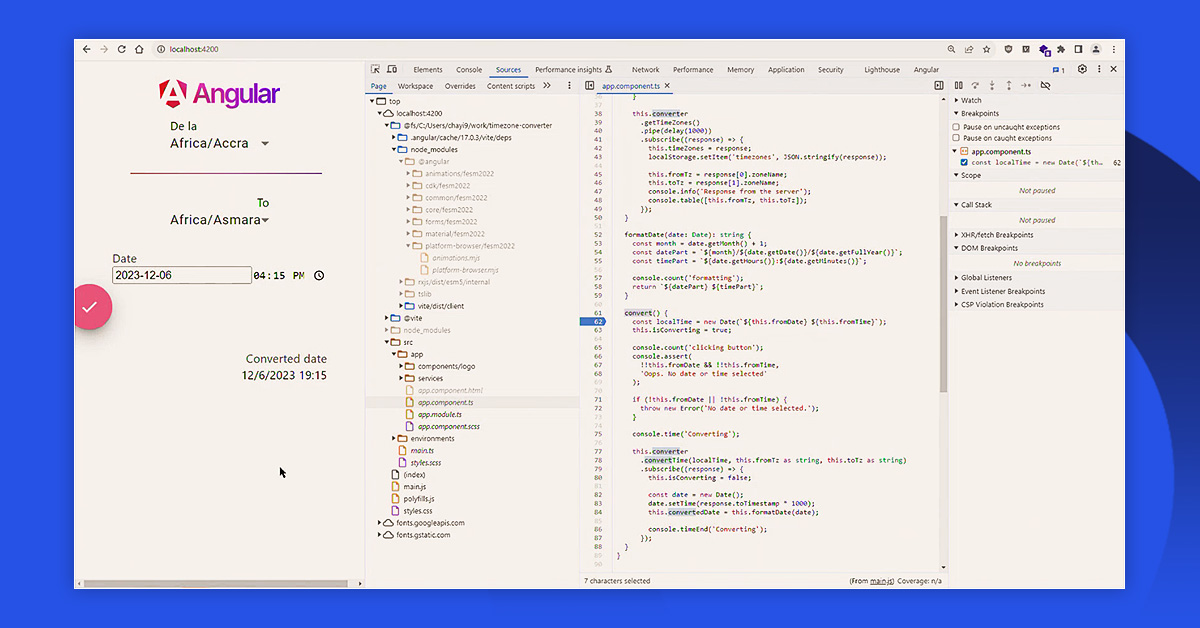The height and width of the screenshot is (628, 1200).
Task: Expand XHR/fetch Breakpoints section
Action: point(996,235)
